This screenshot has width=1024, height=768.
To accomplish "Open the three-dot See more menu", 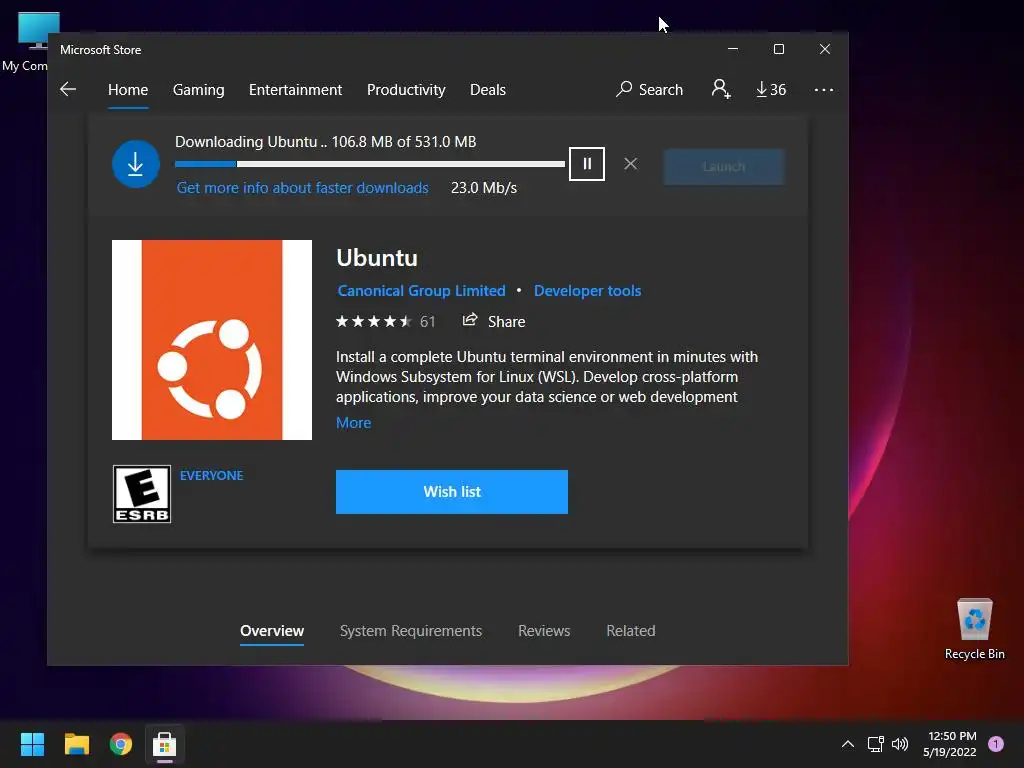I will click(x=824, y=89).
